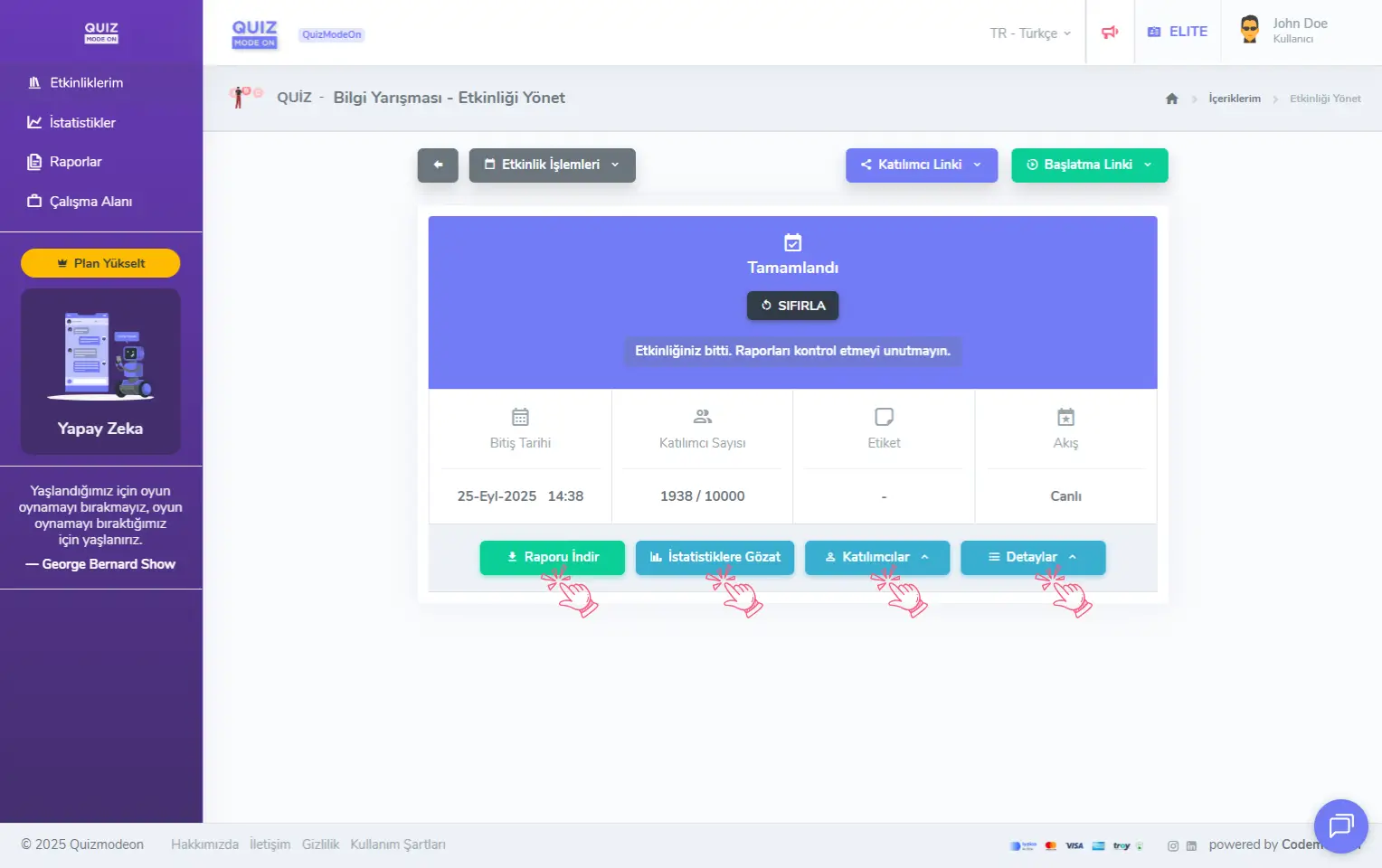
Task: Click the back arrow button
Action: pos(438,165)
